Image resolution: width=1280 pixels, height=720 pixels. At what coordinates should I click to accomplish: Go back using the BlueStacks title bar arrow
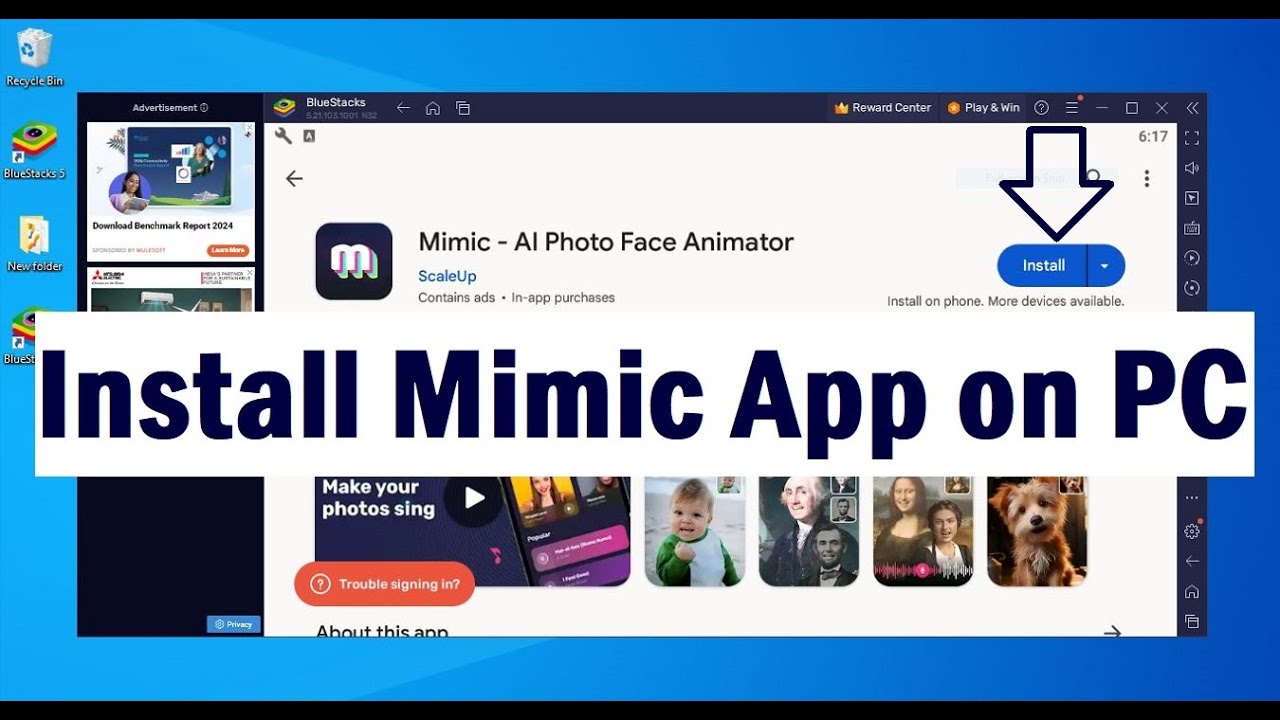tap(403, 108)
